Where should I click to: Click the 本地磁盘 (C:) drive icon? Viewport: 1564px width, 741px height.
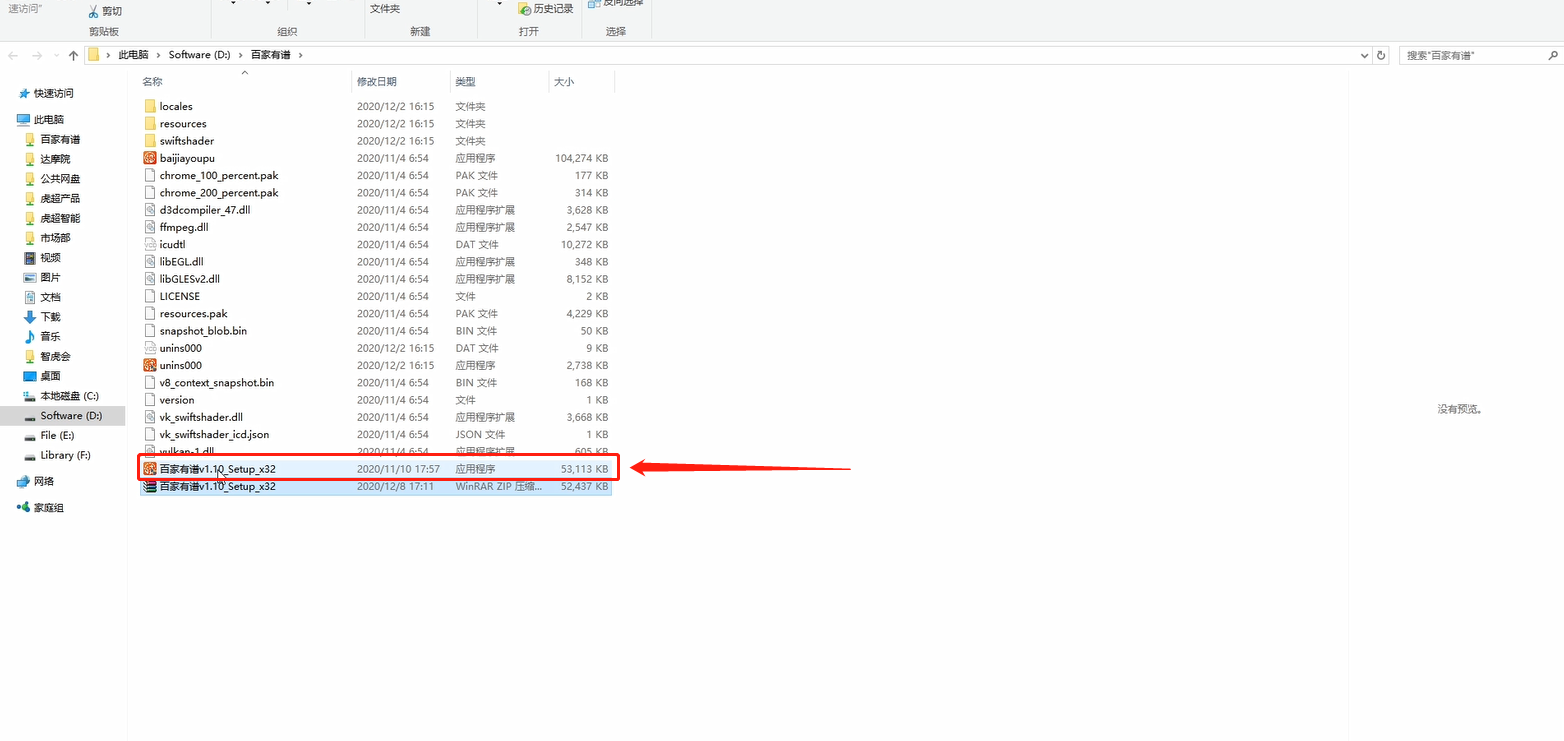pyautogui.click(x=30, y=396)
